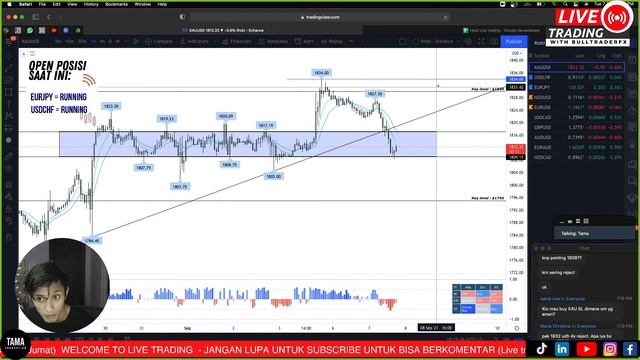Open the TradingView hamburger main menu
640x360 pixels.
tap(9, 41)
